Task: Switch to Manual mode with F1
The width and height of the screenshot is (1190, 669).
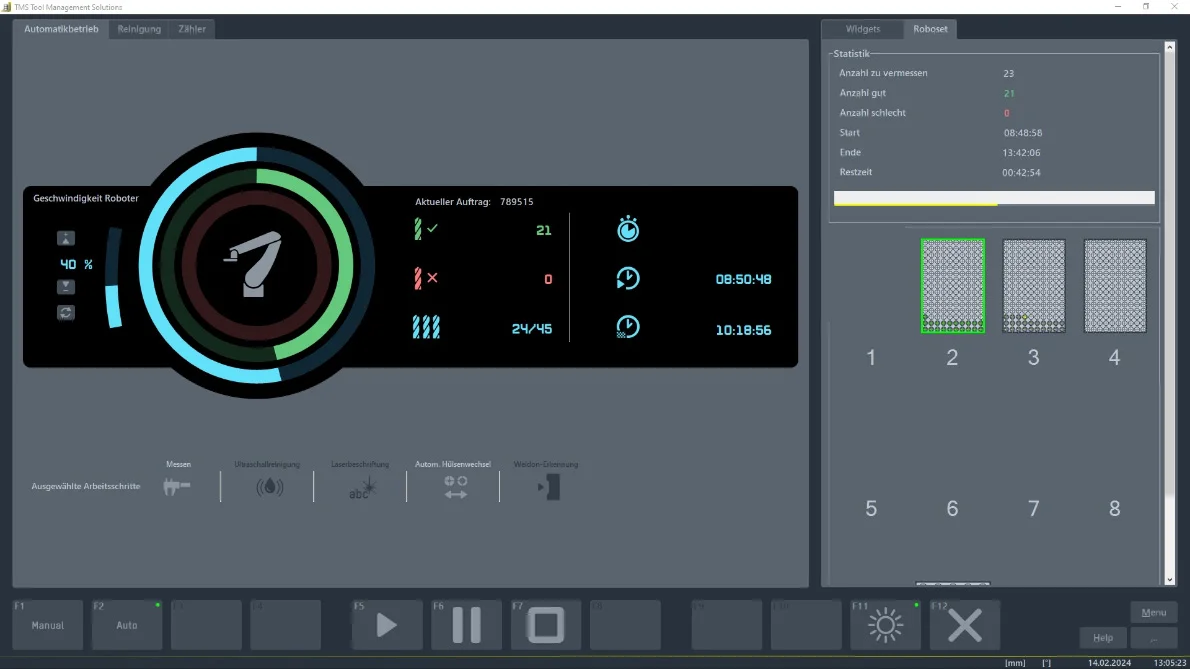Action: (48, 625)
